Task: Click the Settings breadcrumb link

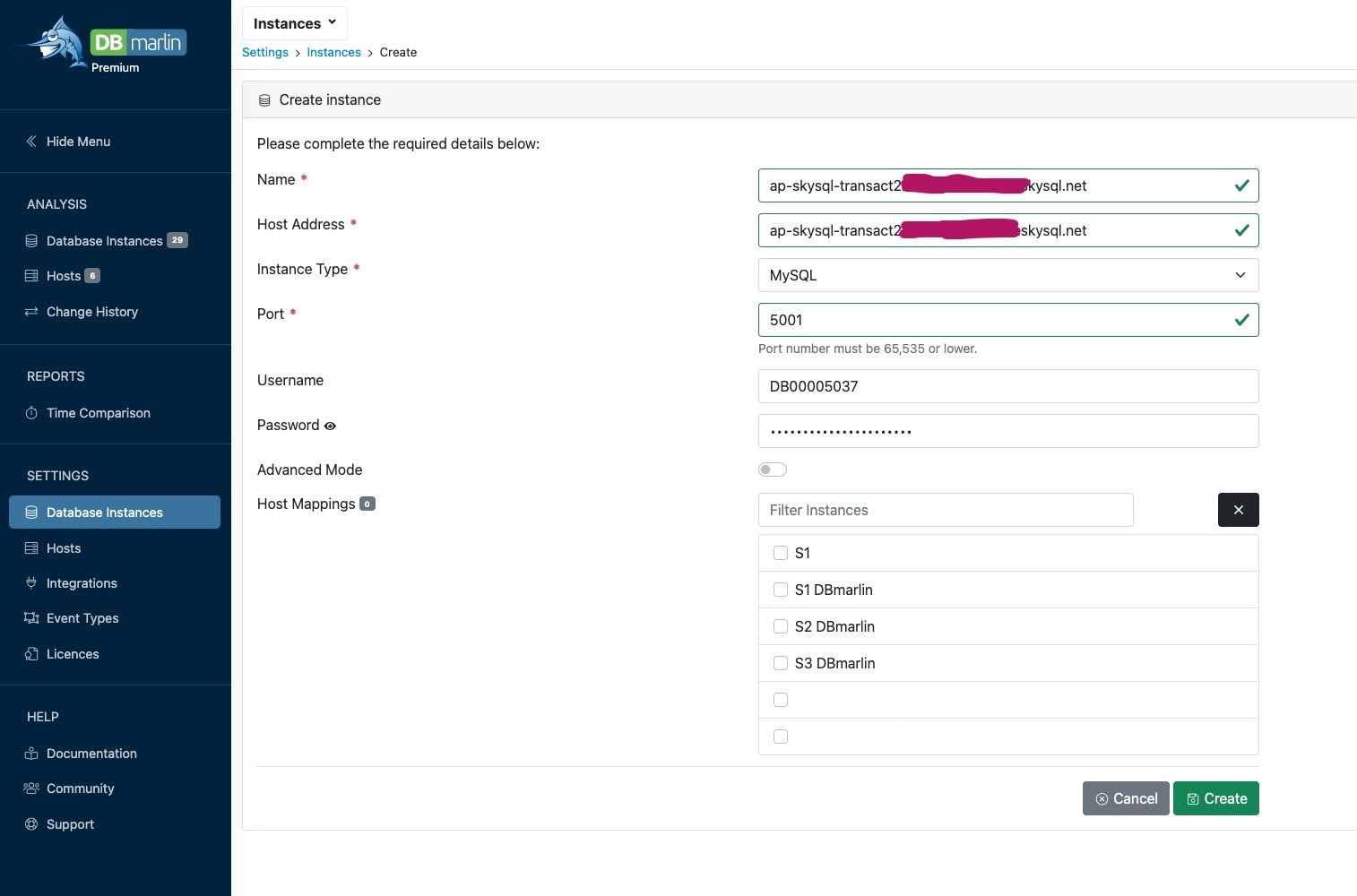Action: (x=265, y=52)
